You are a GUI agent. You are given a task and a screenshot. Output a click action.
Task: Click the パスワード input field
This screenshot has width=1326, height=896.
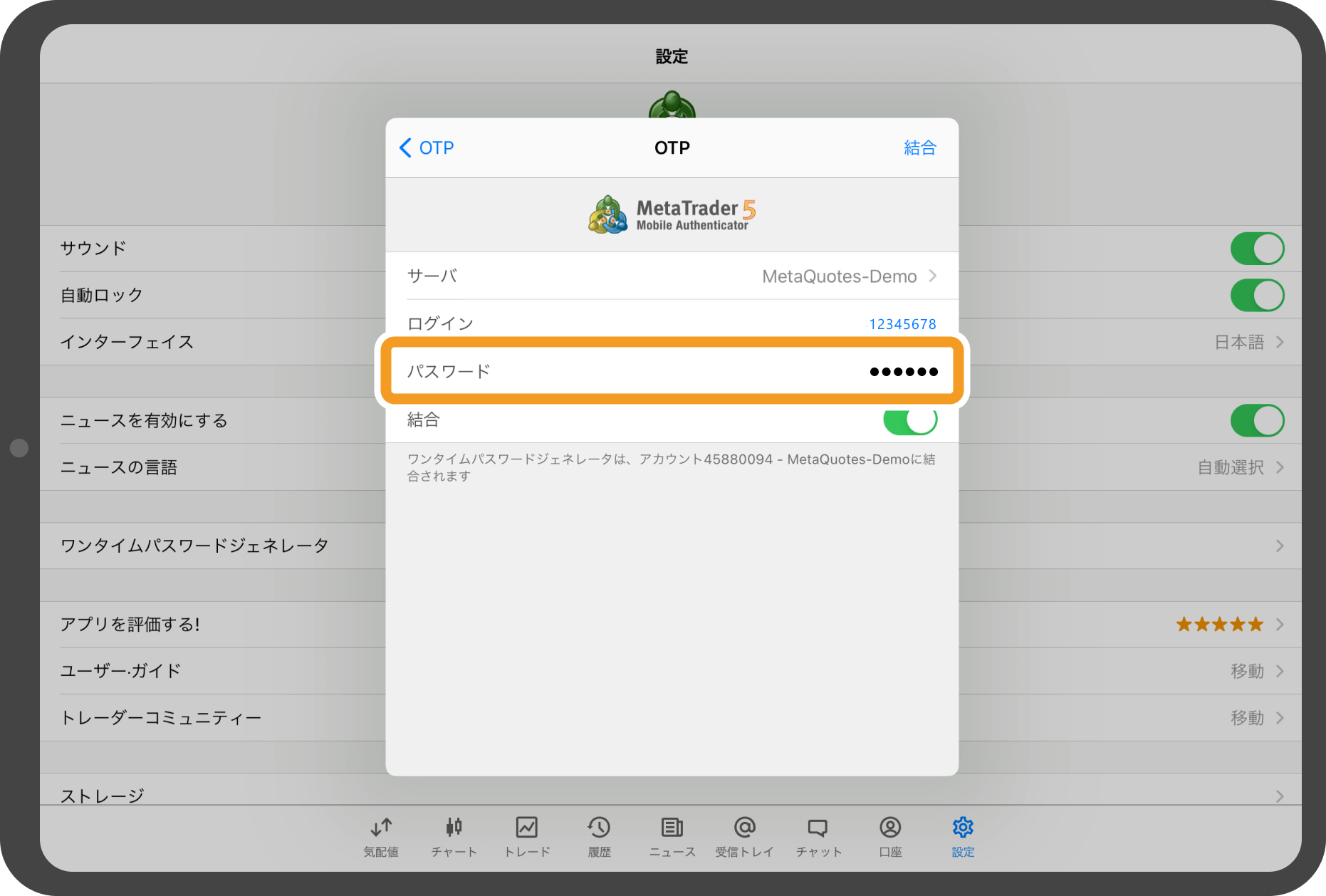click(x=672, y=371)
